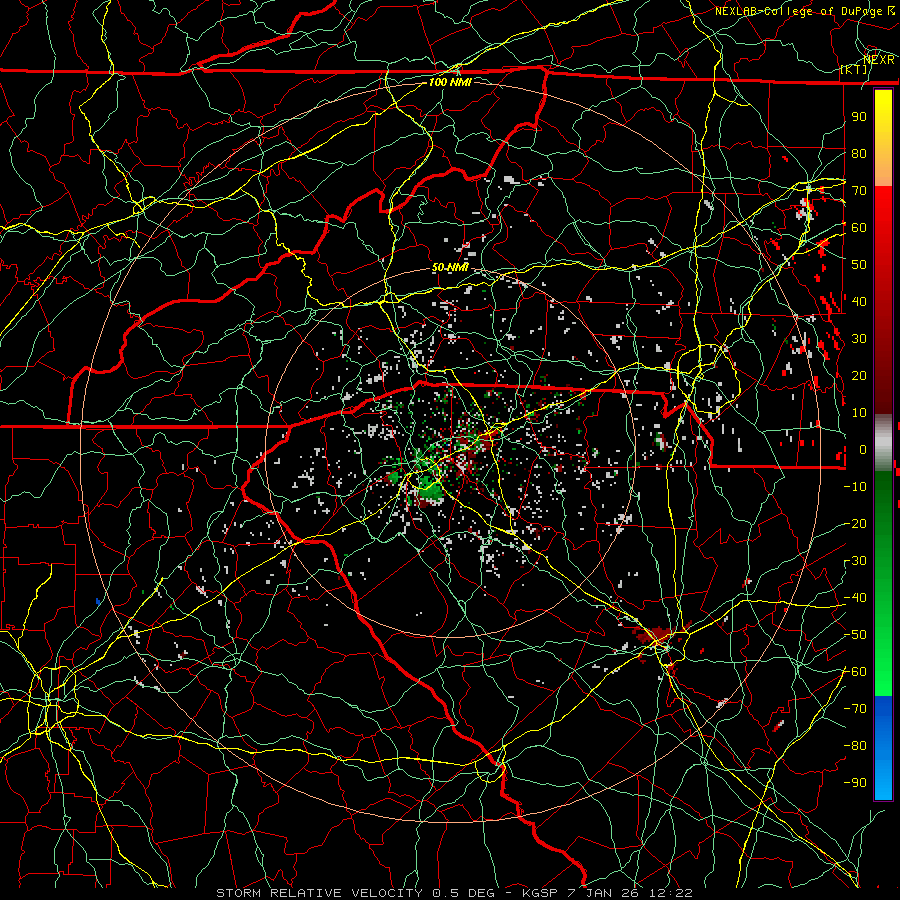Select the "40" value on velocity scale

(x=859, y=301)
